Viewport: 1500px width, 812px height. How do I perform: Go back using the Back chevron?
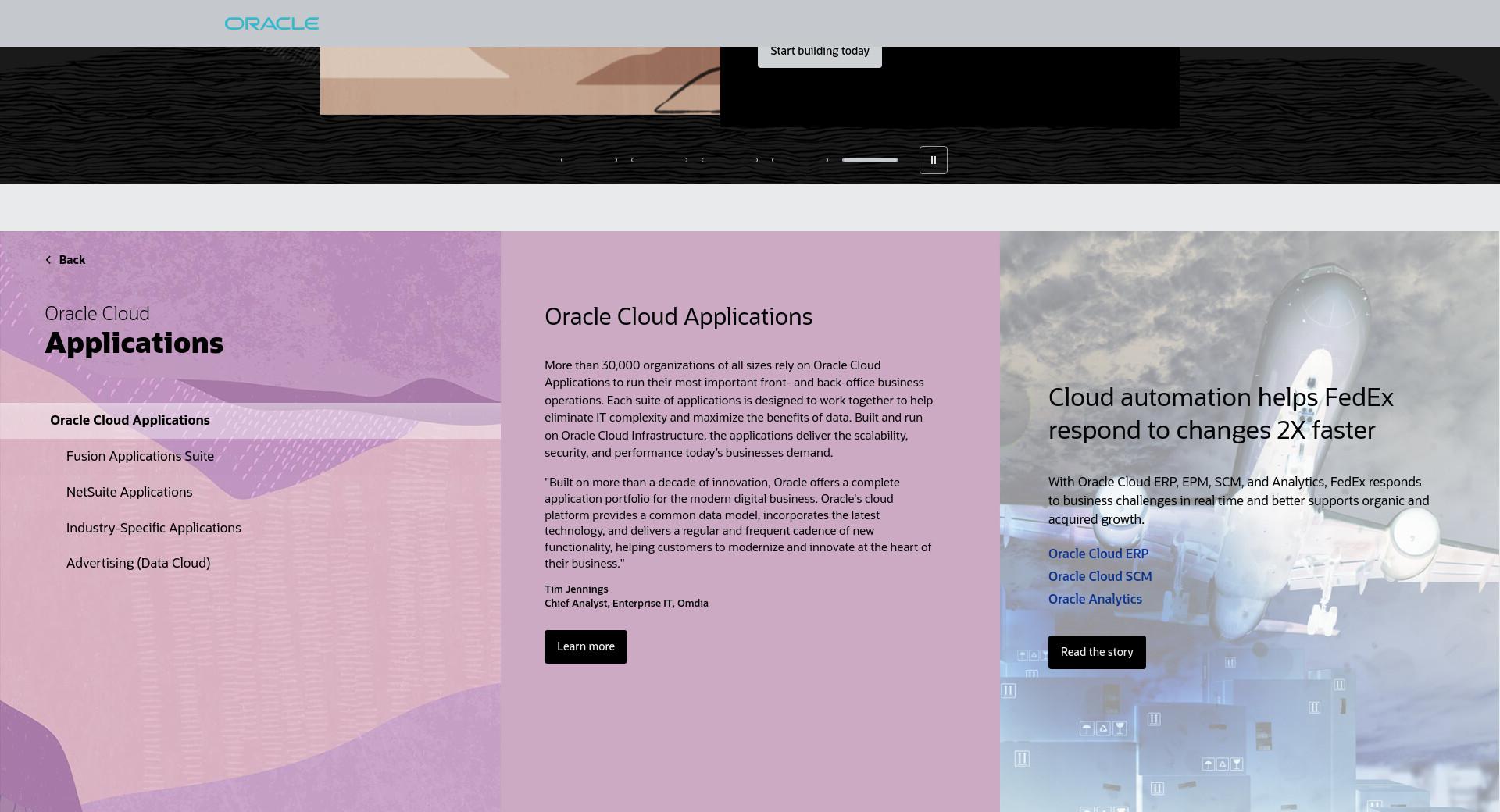click(48, 260)
